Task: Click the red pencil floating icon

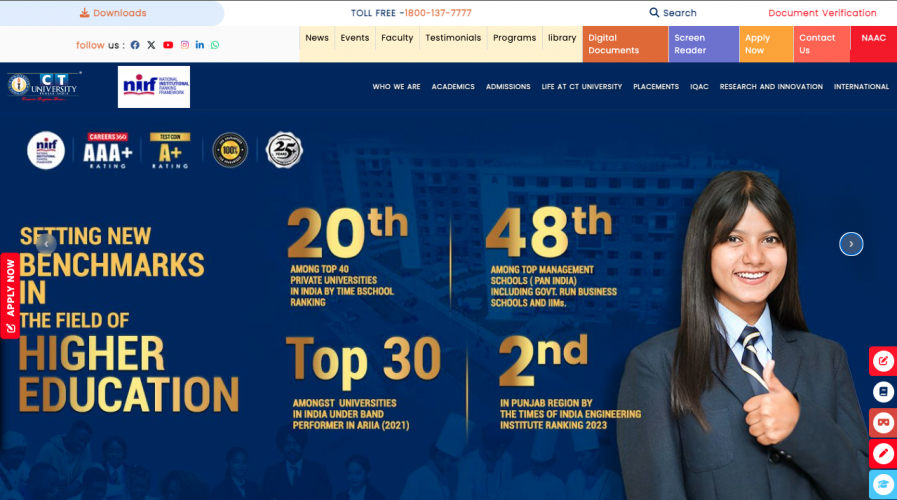Action: click(883, 454)
